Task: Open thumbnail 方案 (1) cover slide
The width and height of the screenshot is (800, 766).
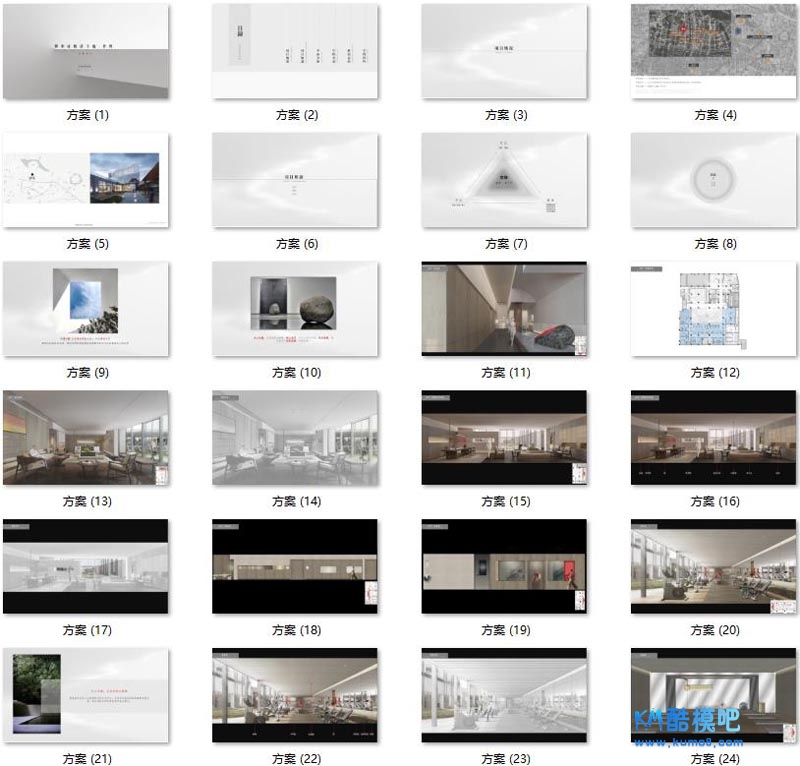Action: click(86, 52)
